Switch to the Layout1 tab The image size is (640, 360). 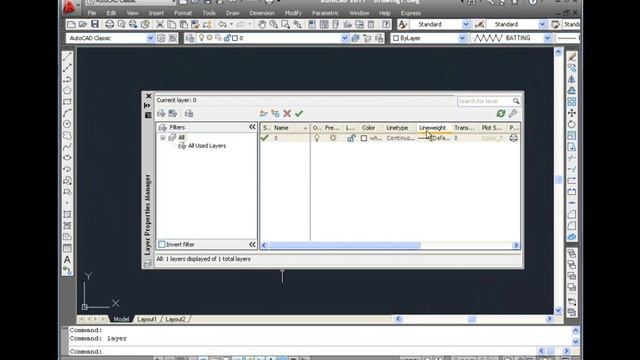[x=147, y=319]
